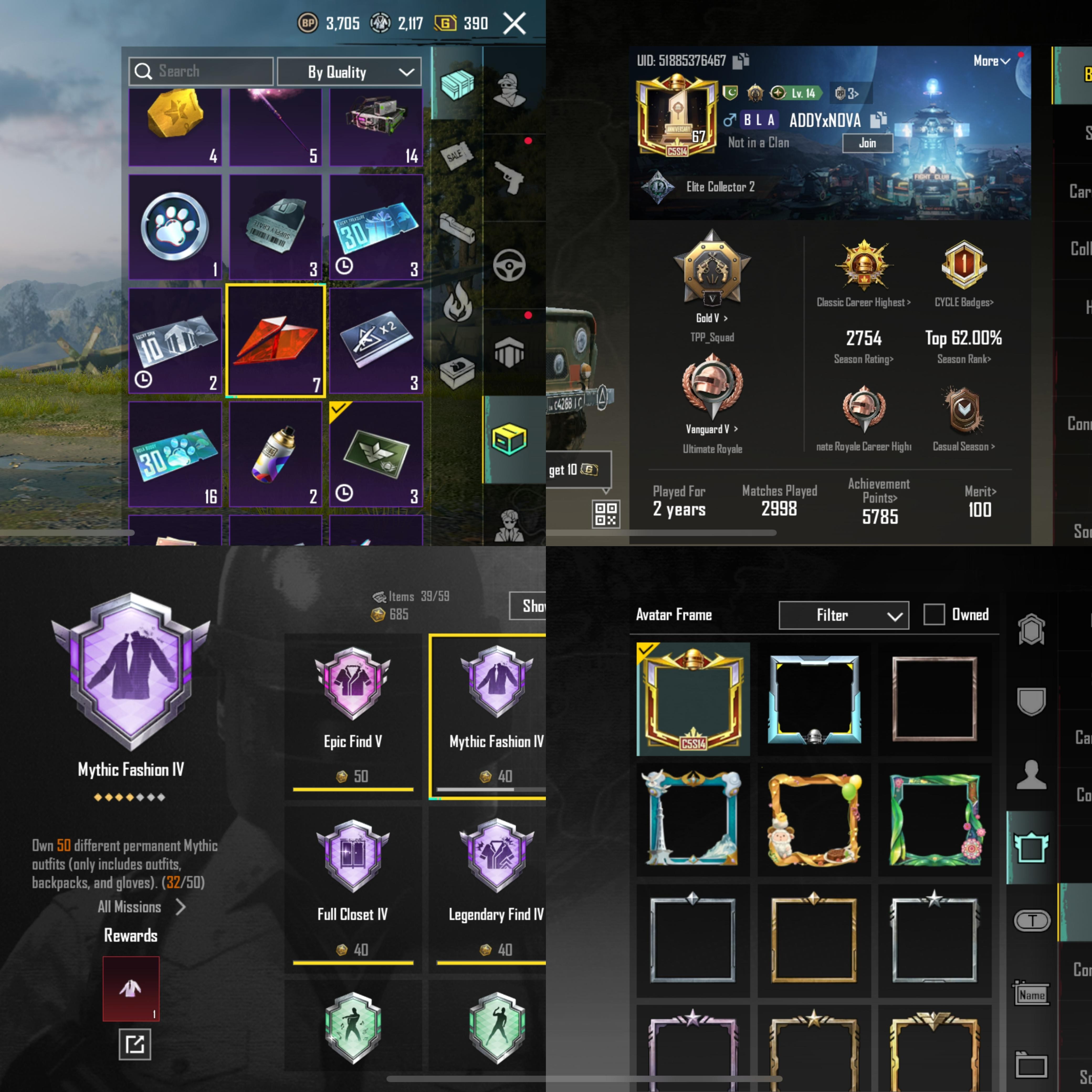The image size is (1092, 1092).
Task: Open the By Quality sort dropdown
Action: click(349, 72)
